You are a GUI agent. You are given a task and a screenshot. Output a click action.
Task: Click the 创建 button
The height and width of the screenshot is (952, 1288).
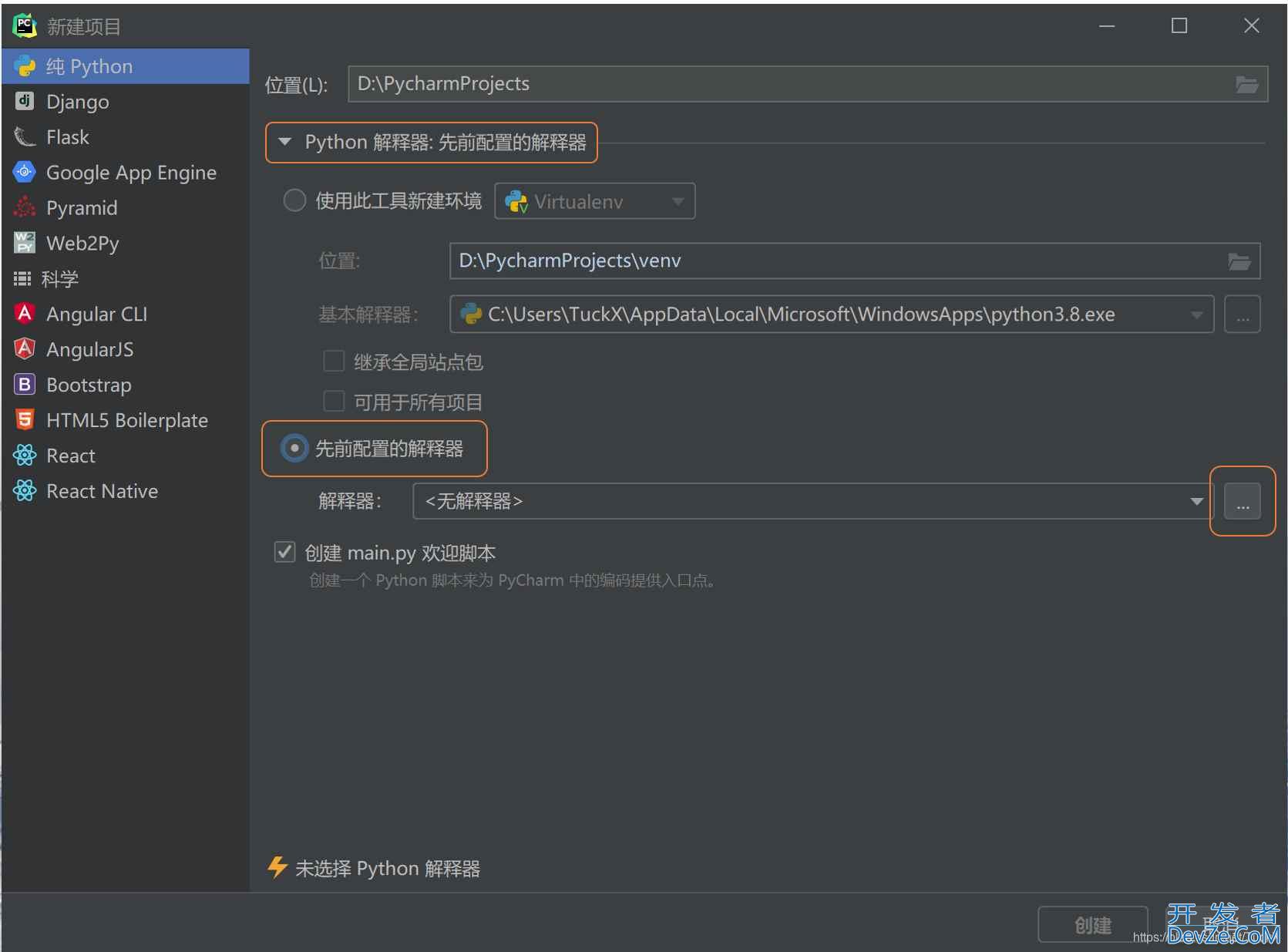tap(1092, 924)
